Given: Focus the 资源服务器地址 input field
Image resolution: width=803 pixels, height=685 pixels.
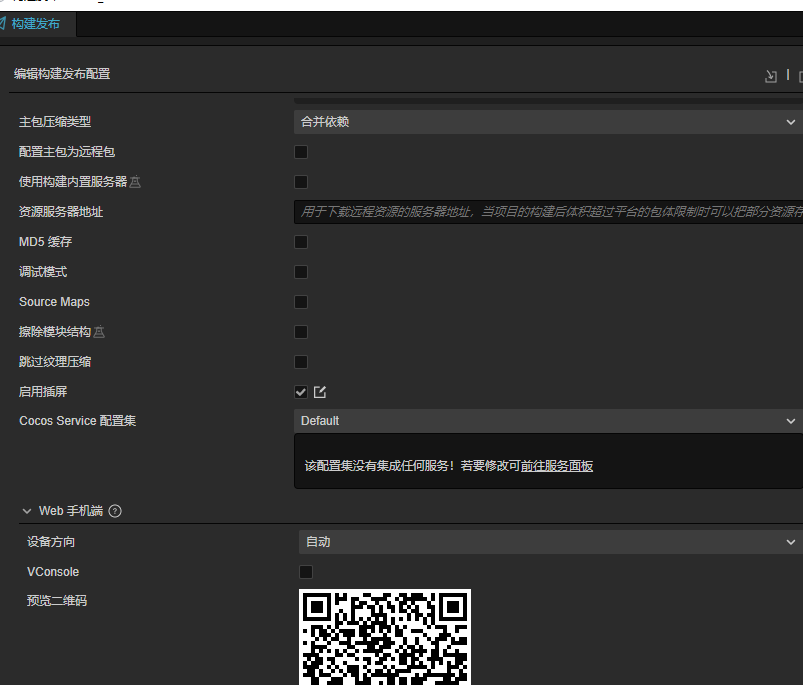Looking at the screenshot, I should [548, 212].
